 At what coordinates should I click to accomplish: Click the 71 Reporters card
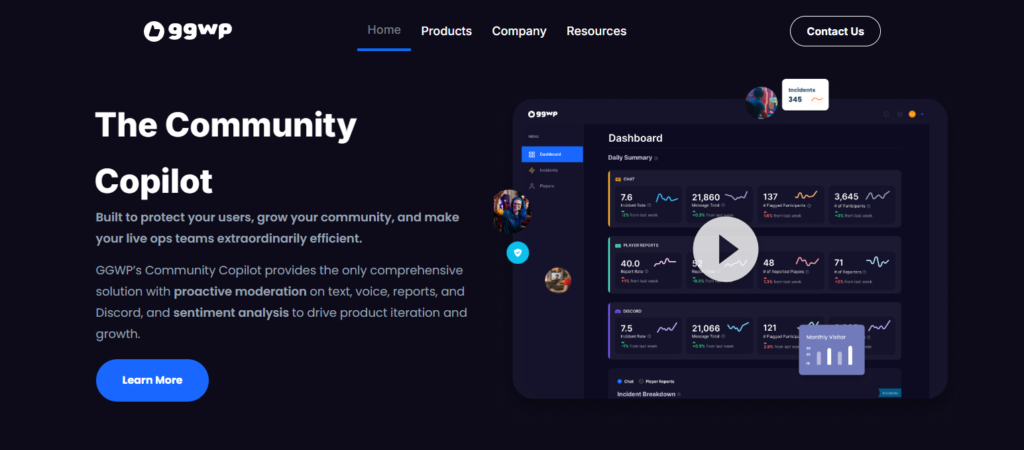click(862, 271)
